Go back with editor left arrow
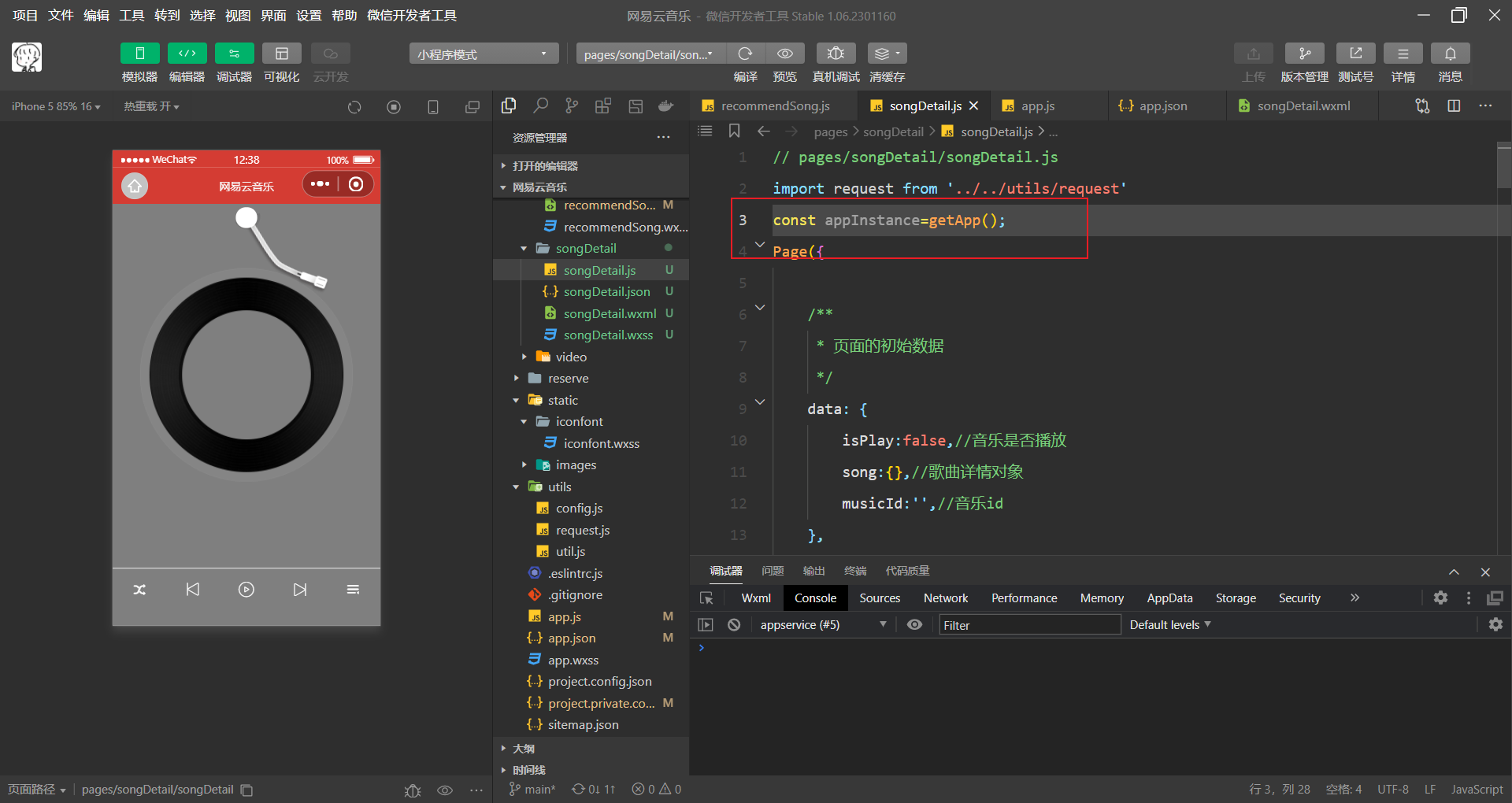Viewport: 1512px width, 803px height. pos(763,131)
